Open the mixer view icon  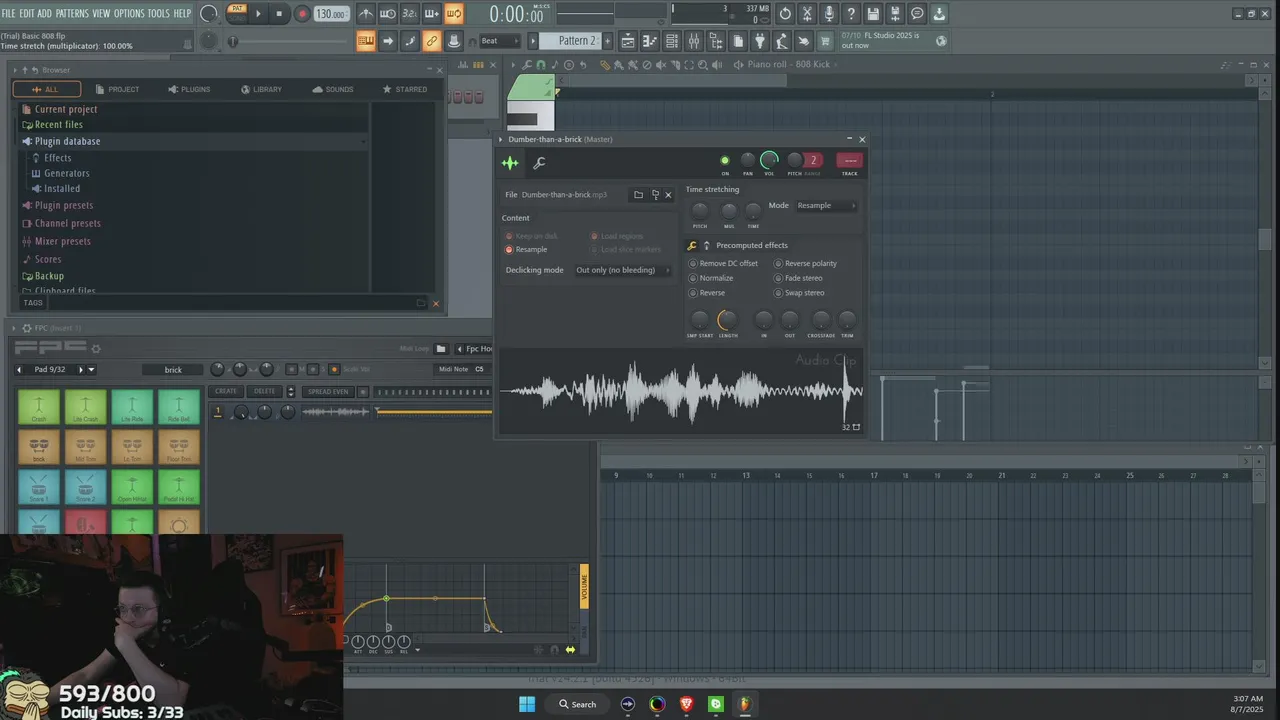693,41
